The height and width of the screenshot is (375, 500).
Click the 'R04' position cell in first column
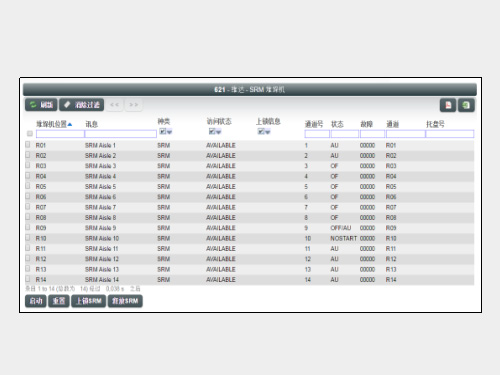(x=41, y=176)
